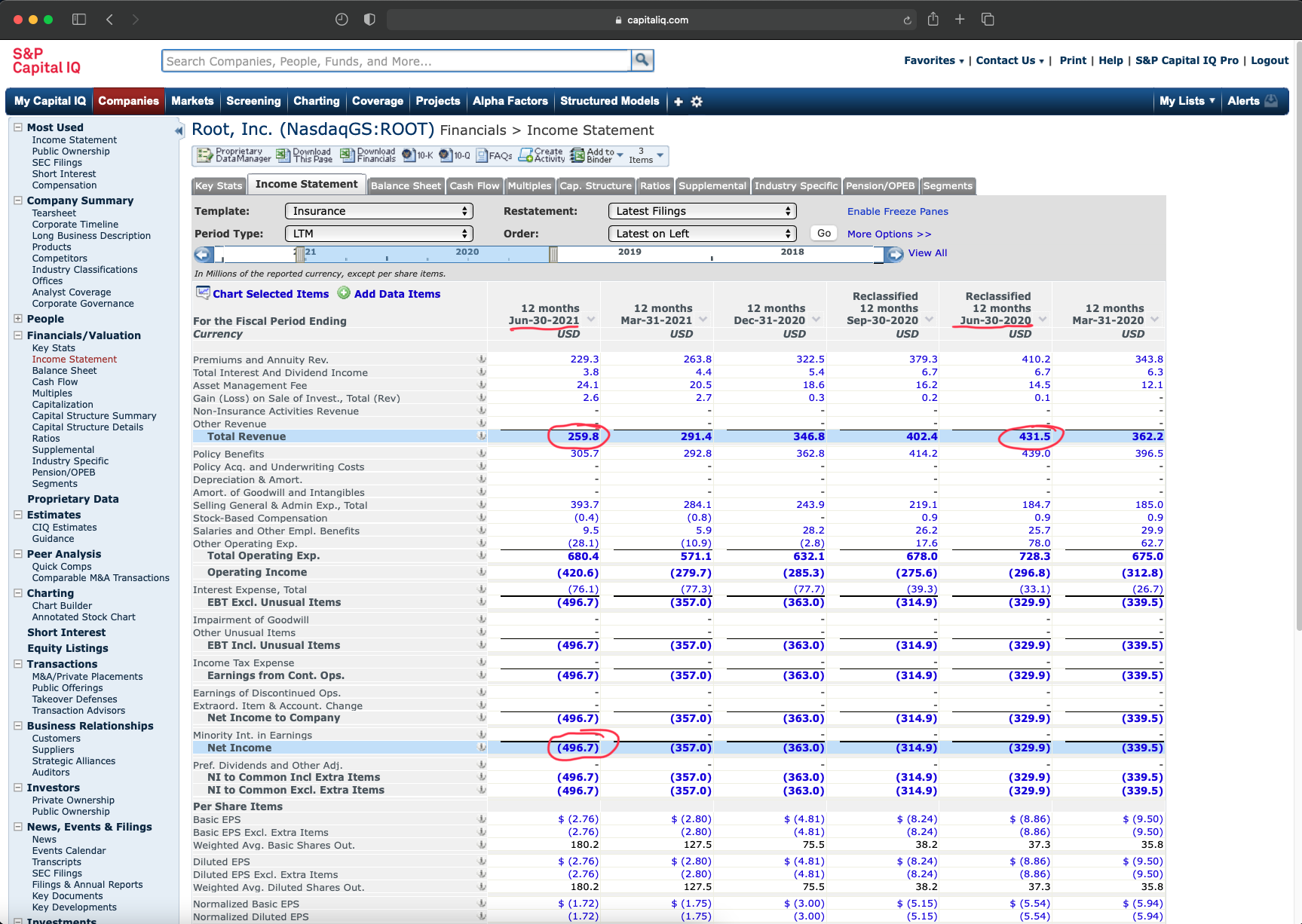Reload the page in Safari

pyautogui.click(x=907, y=20)
